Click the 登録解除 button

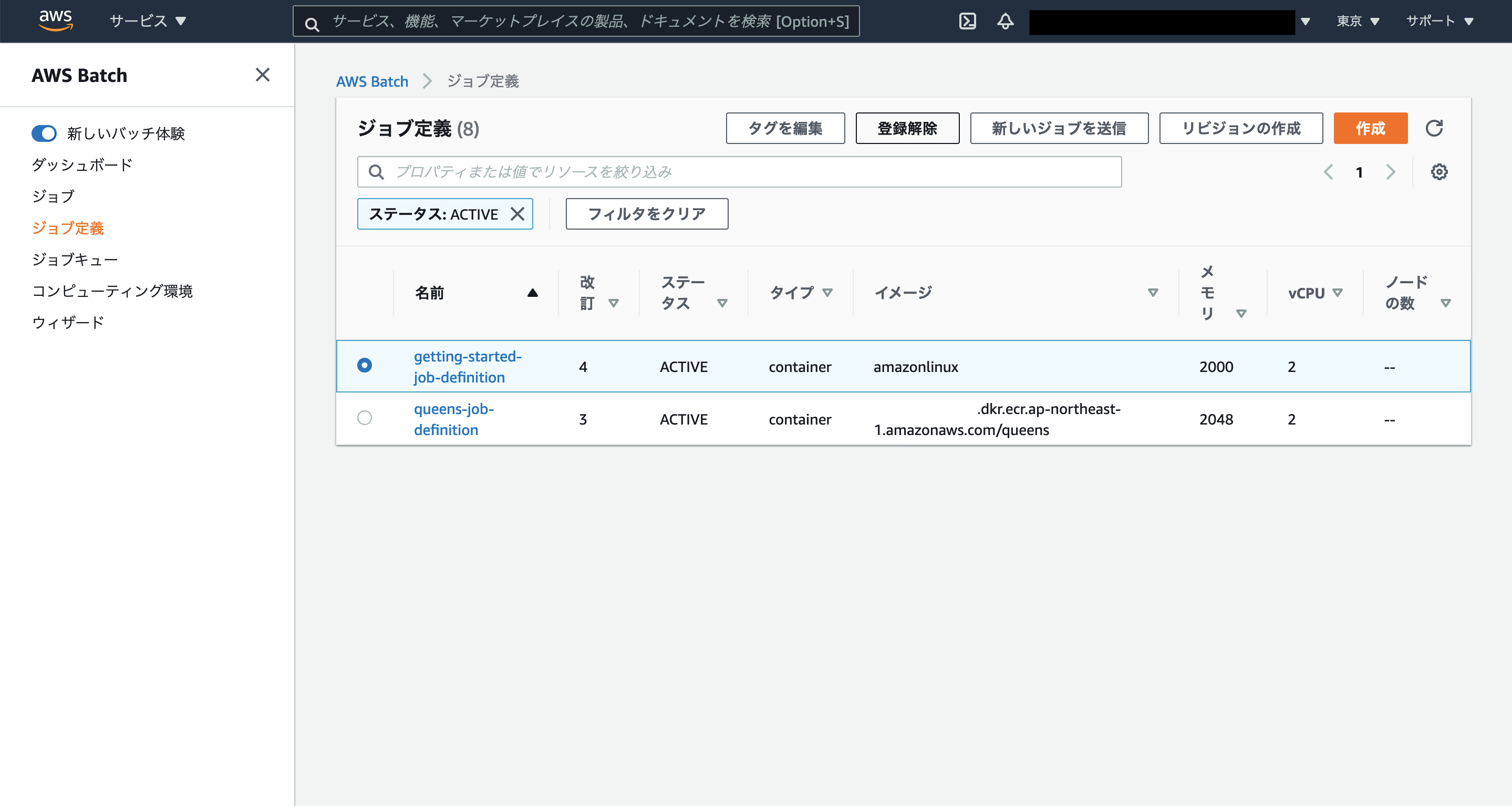coord(907,128)
